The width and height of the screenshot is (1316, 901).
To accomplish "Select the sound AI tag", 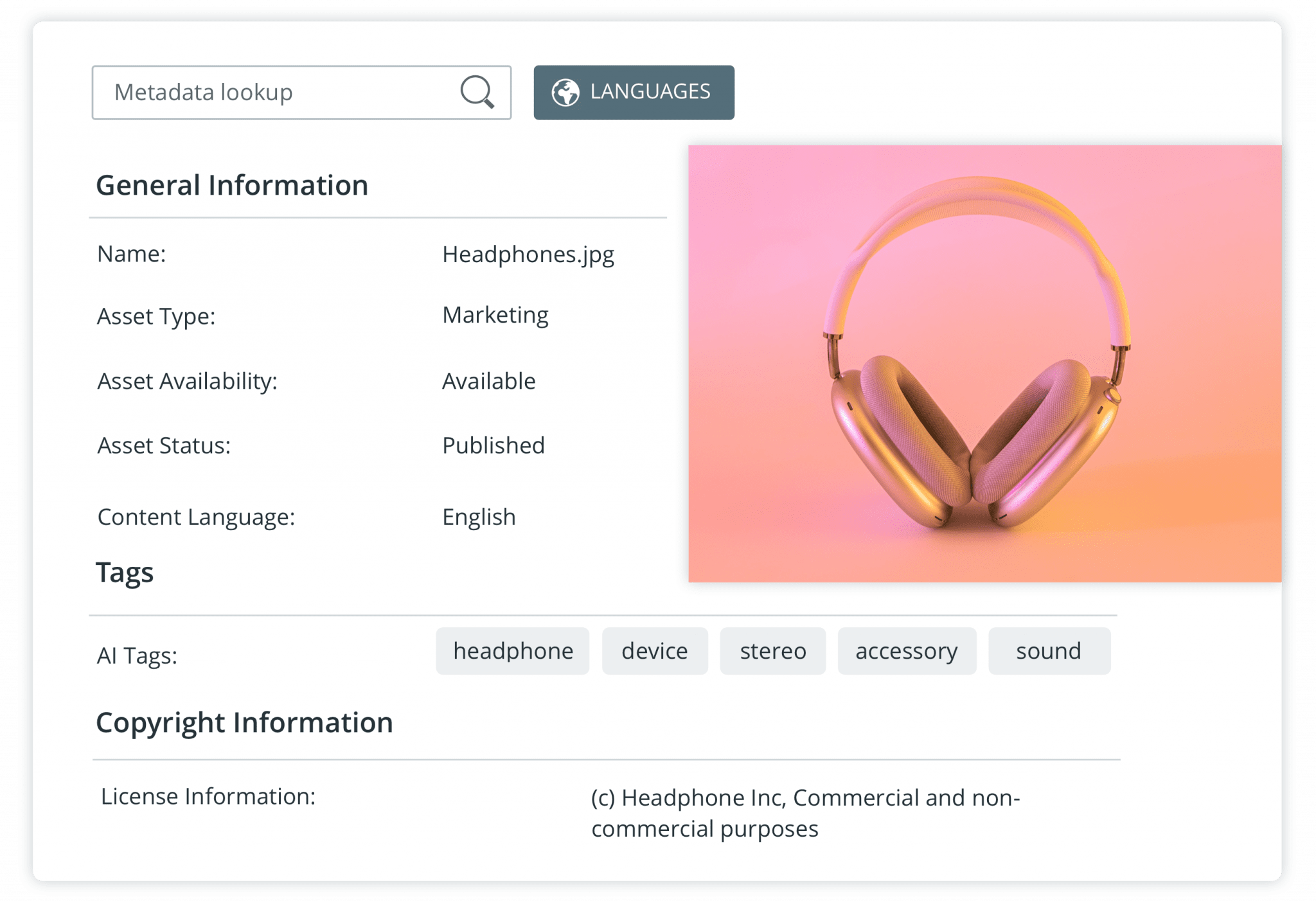I will [1047, 650].
